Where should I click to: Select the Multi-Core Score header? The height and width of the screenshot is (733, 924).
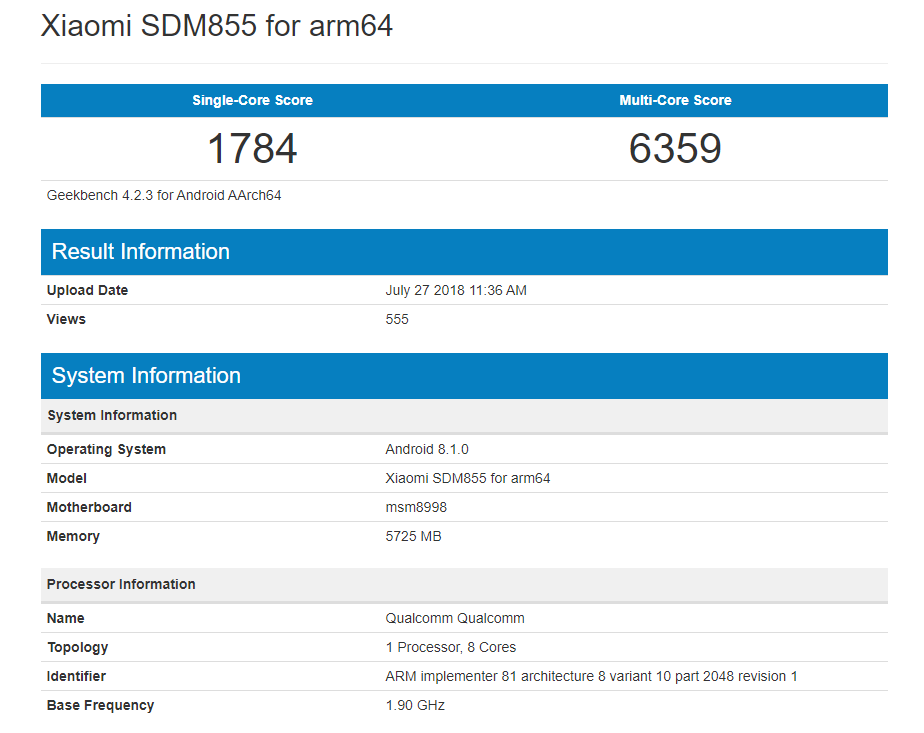click(x=675, y=100)
